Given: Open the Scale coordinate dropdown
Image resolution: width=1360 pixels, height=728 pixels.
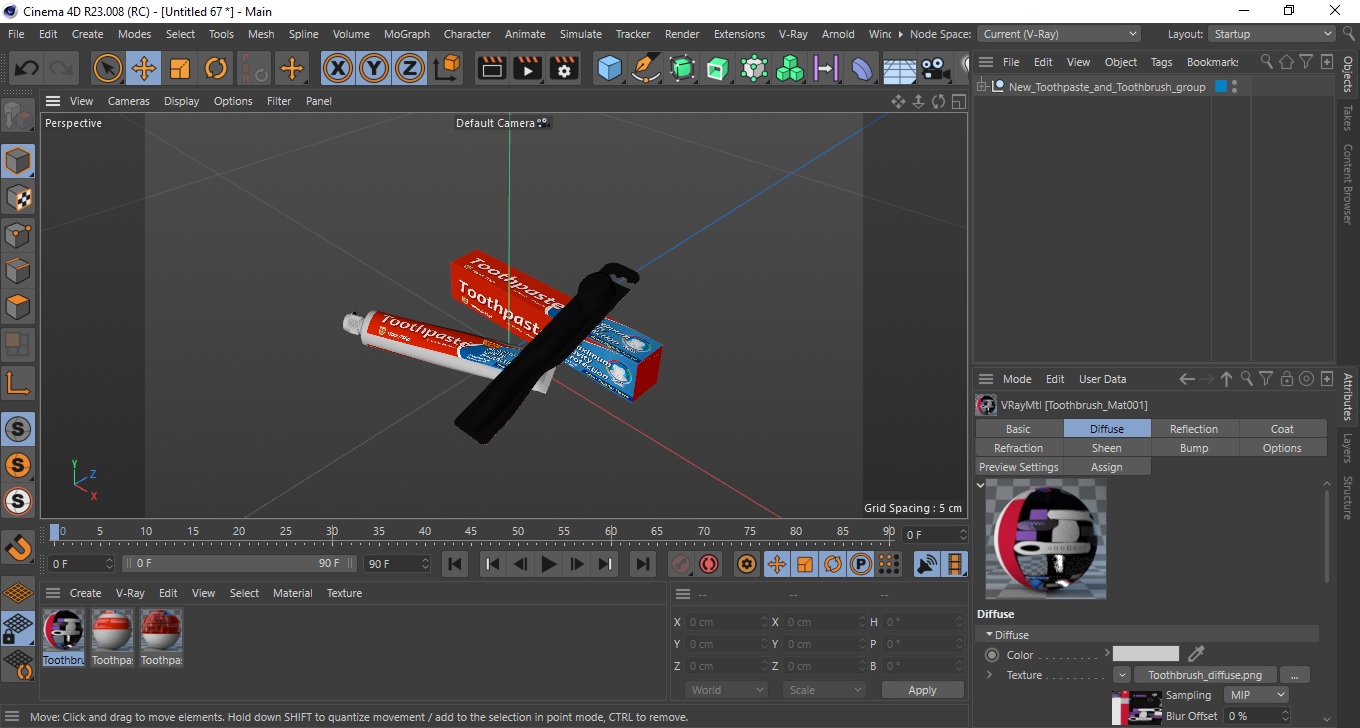Looking at the screenshot, I should point(824,690).
